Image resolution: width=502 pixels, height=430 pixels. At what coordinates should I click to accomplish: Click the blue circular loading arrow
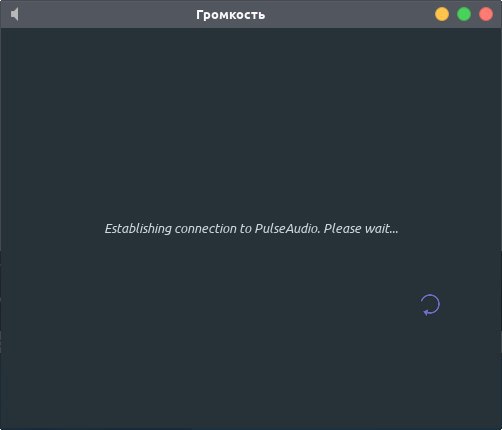coord(430,305)
